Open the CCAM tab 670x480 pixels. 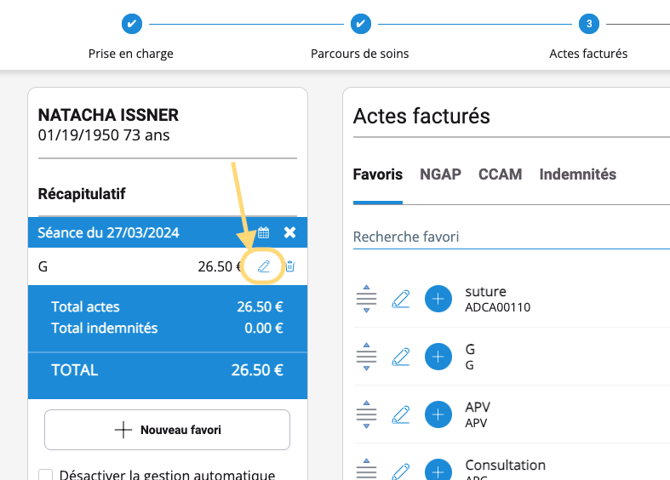tap(500, 174)
